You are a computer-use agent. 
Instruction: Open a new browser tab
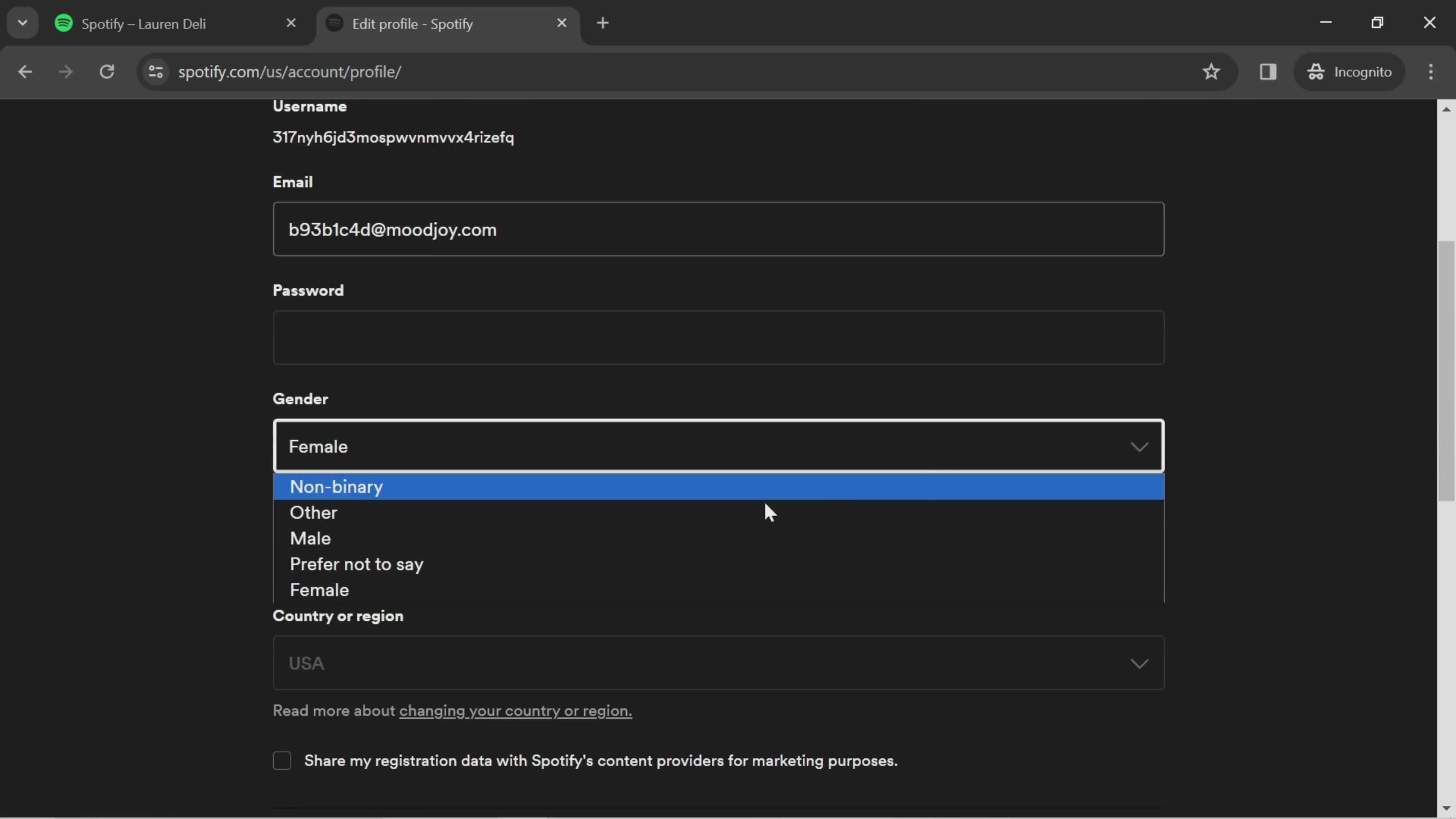603,23
